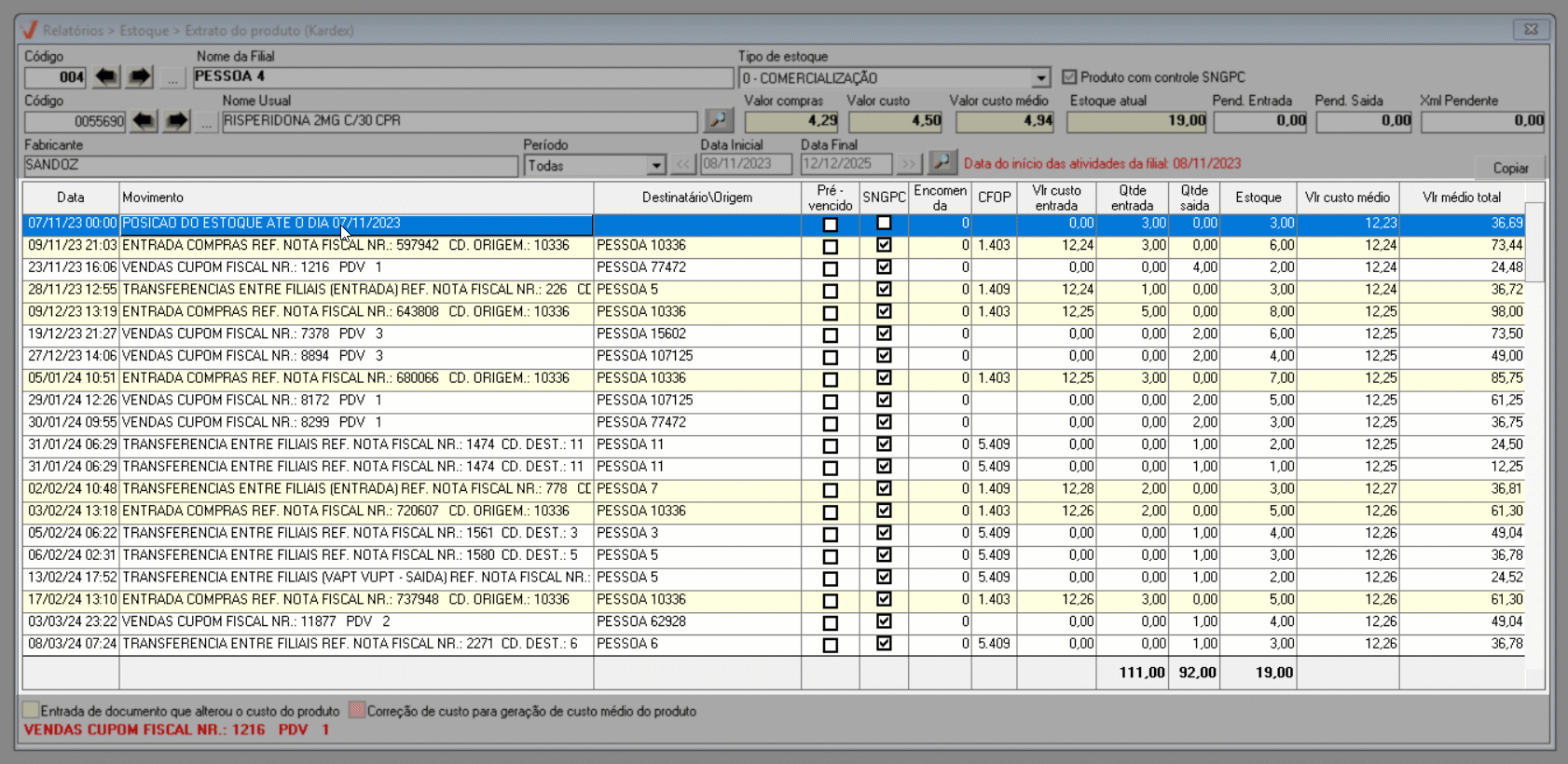Click magnifier icon next to Data Final

[942, 163]
